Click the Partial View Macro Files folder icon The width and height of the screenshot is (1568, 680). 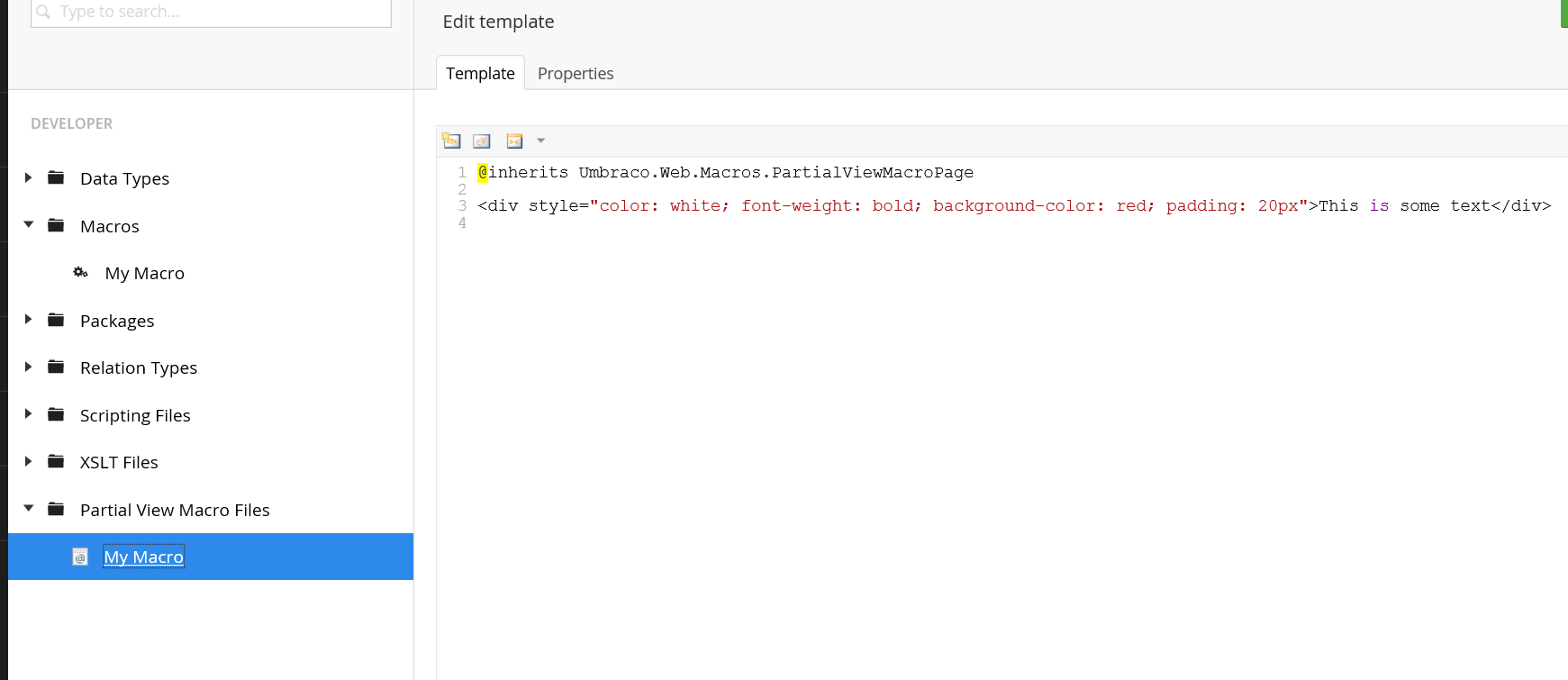point(56,509)
